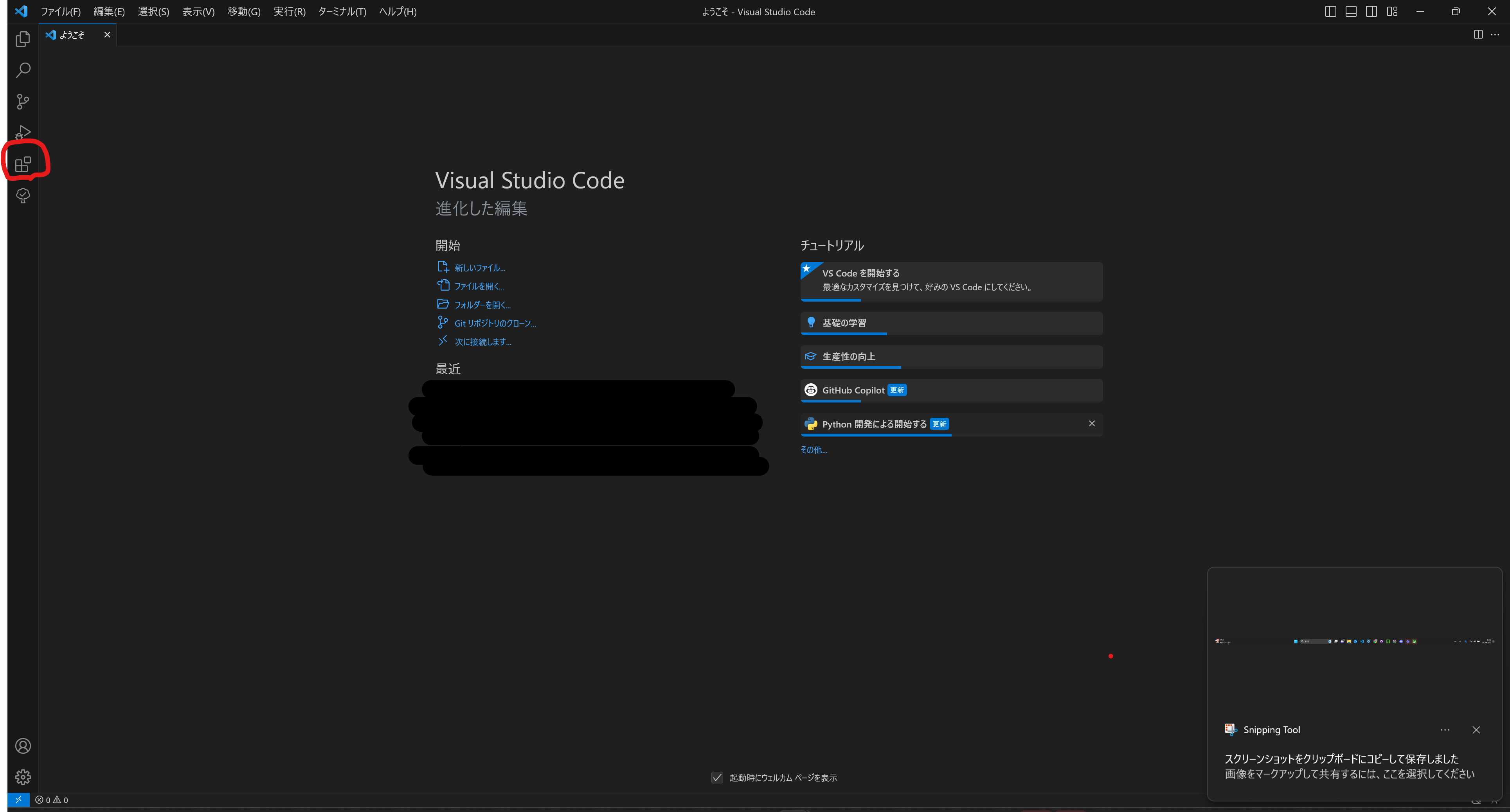Toggle the bottom panel visibility
1510x812 pixels.
coord(1351,11)
